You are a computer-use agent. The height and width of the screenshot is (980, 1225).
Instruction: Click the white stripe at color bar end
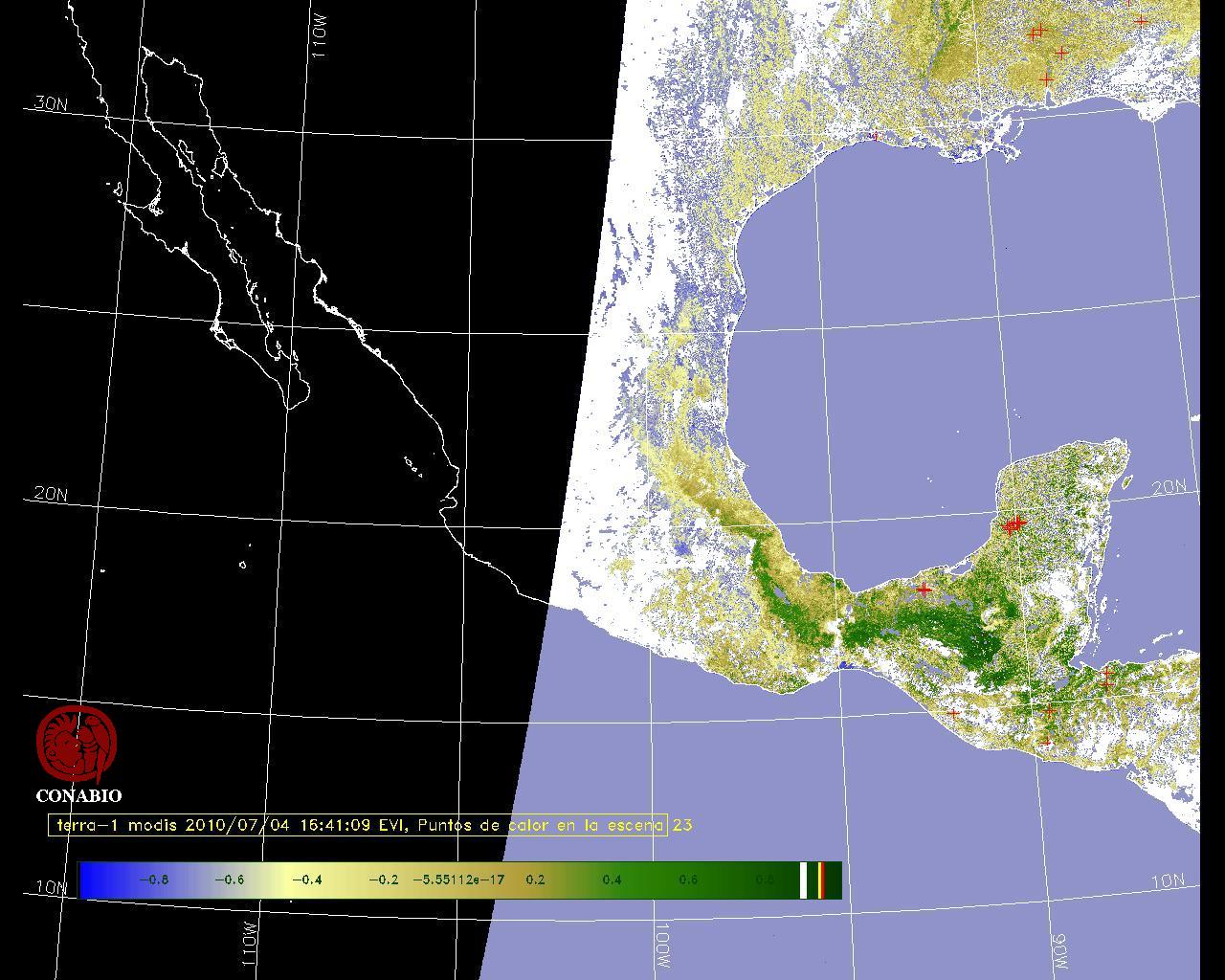point(804,880)
